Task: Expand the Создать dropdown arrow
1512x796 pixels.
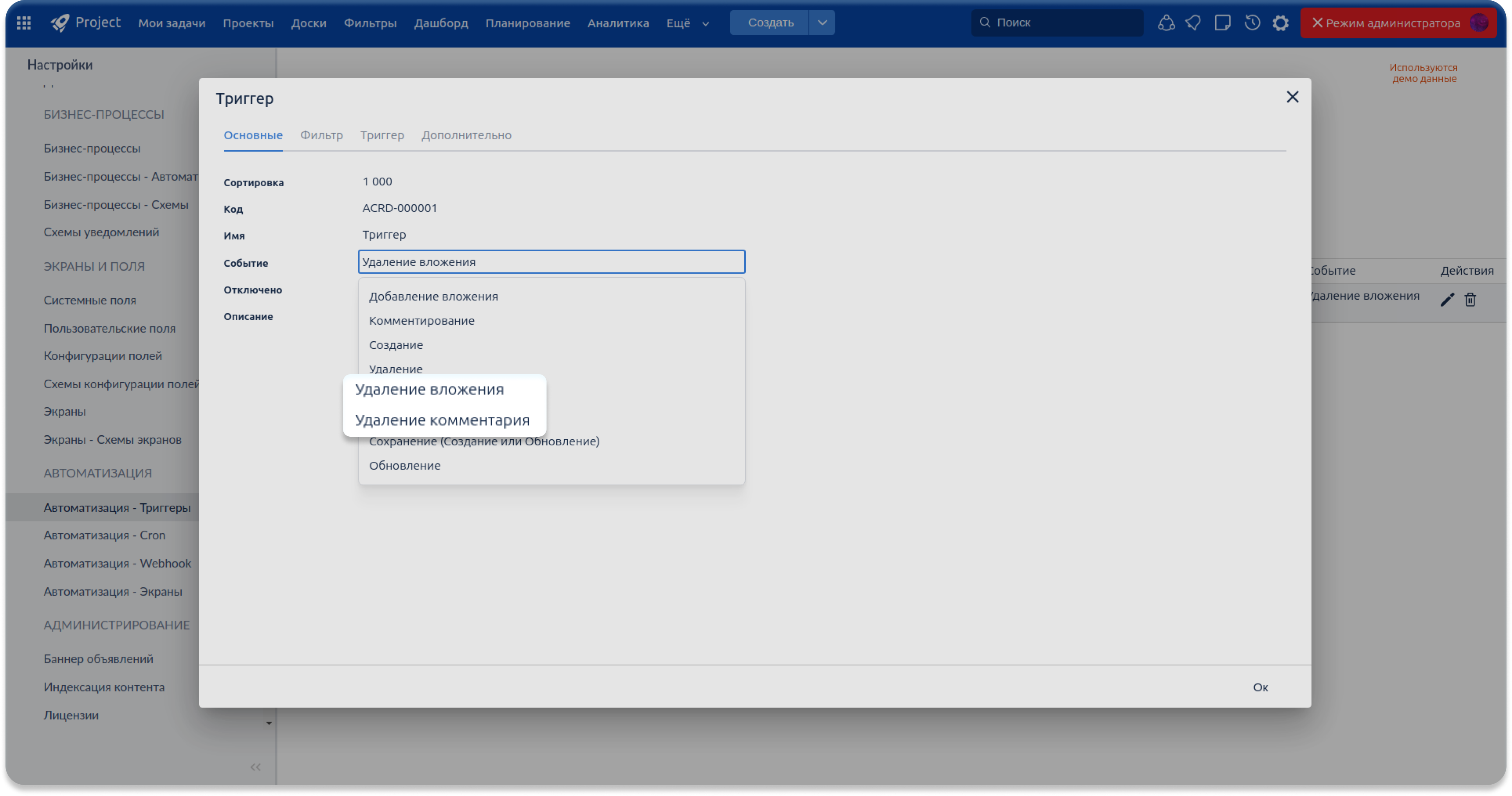Action: click(x=822, y=23)
